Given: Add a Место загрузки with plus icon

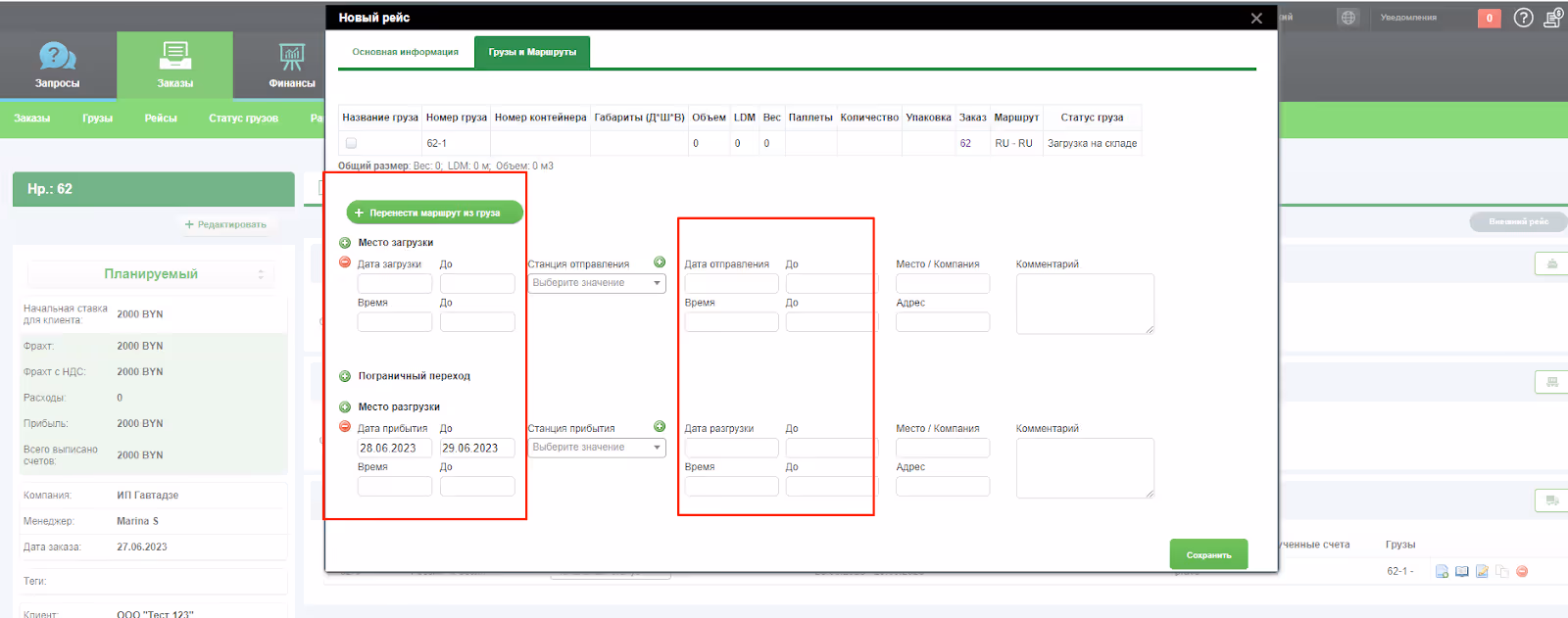Looking at the screenshot, I should [345, 243].
